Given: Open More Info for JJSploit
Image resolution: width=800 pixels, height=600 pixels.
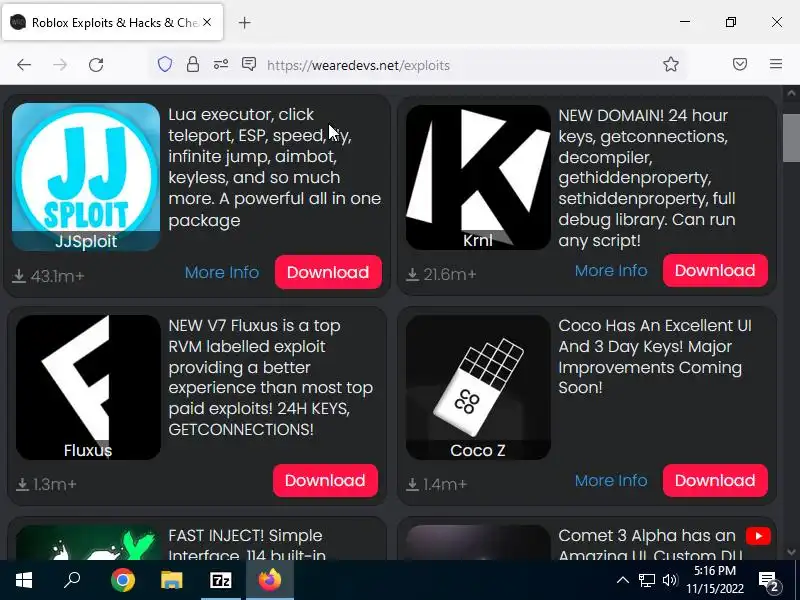Looking at the screenshot, I should pos(222,272).
